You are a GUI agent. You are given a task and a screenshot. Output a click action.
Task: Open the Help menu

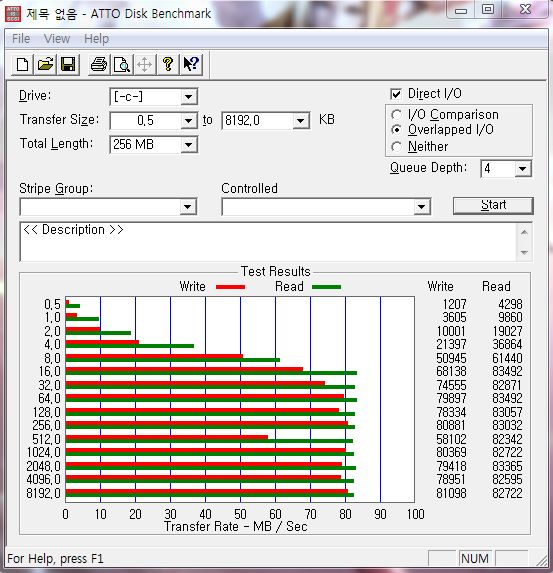96,39
